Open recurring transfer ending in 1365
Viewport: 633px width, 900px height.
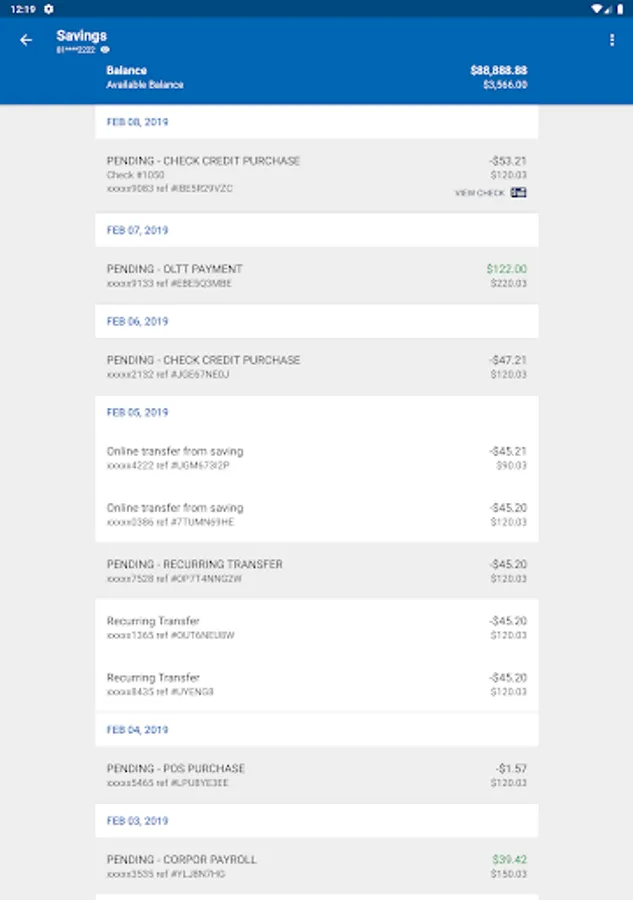316,627
